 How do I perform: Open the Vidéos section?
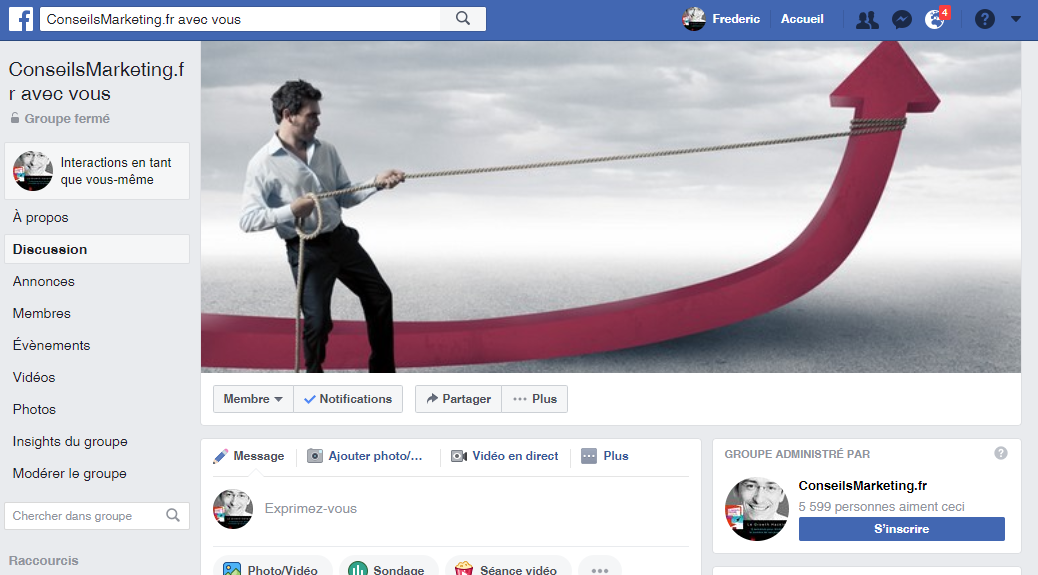point(34,377)
